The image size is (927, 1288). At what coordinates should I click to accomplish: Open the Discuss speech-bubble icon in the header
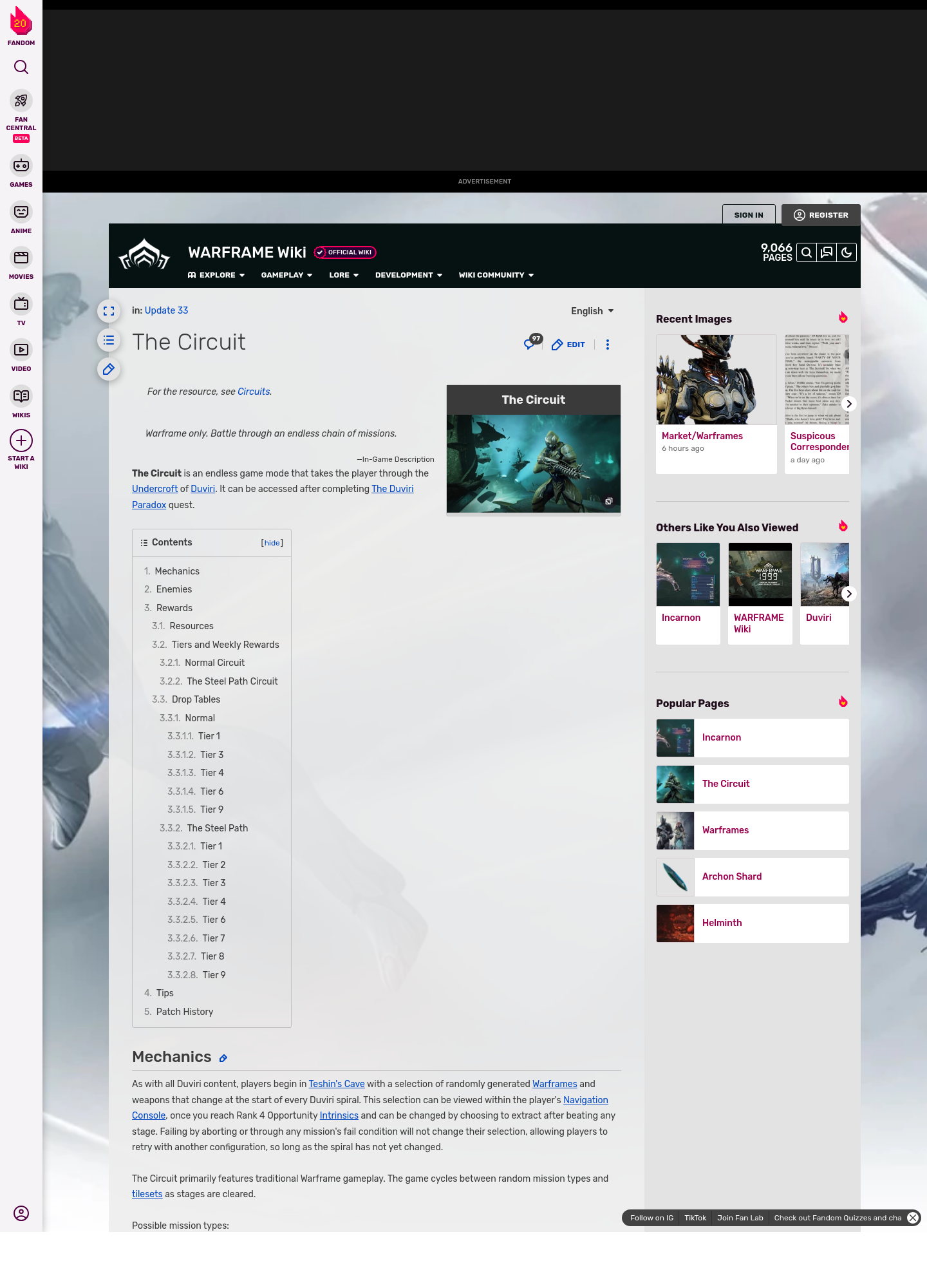(827, 252)
